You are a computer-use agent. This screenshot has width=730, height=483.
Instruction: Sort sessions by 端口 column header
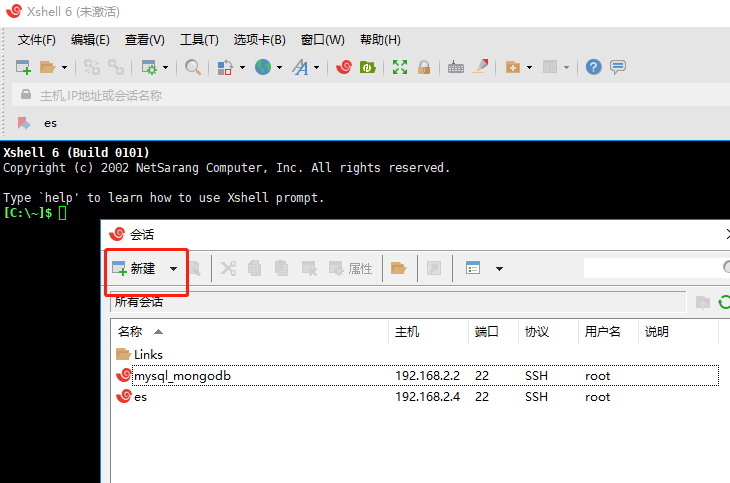(x=493, y=332)
